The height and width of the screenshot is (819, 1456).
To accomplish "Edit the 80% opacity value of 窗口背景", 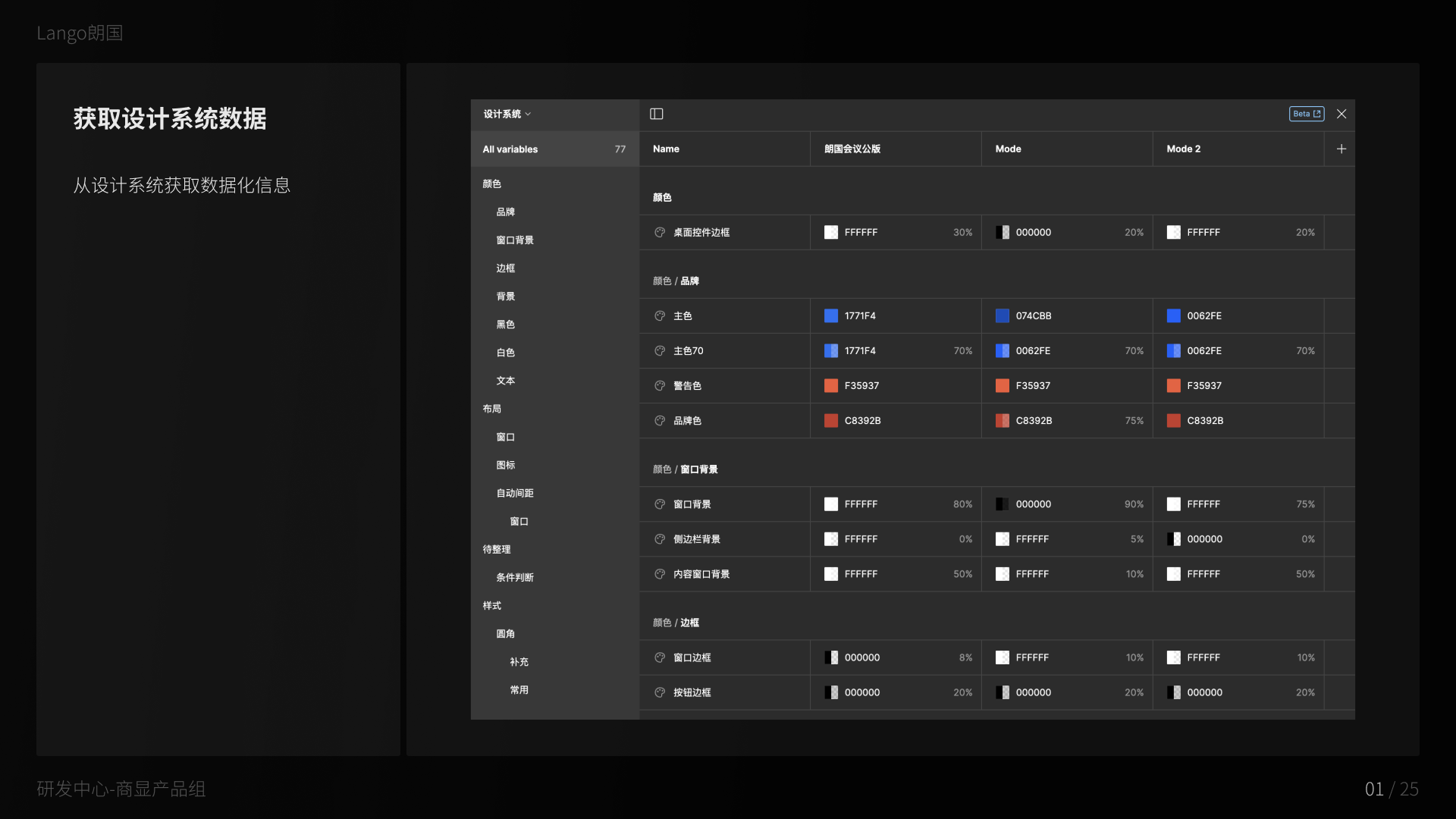I will coord(962,504).
